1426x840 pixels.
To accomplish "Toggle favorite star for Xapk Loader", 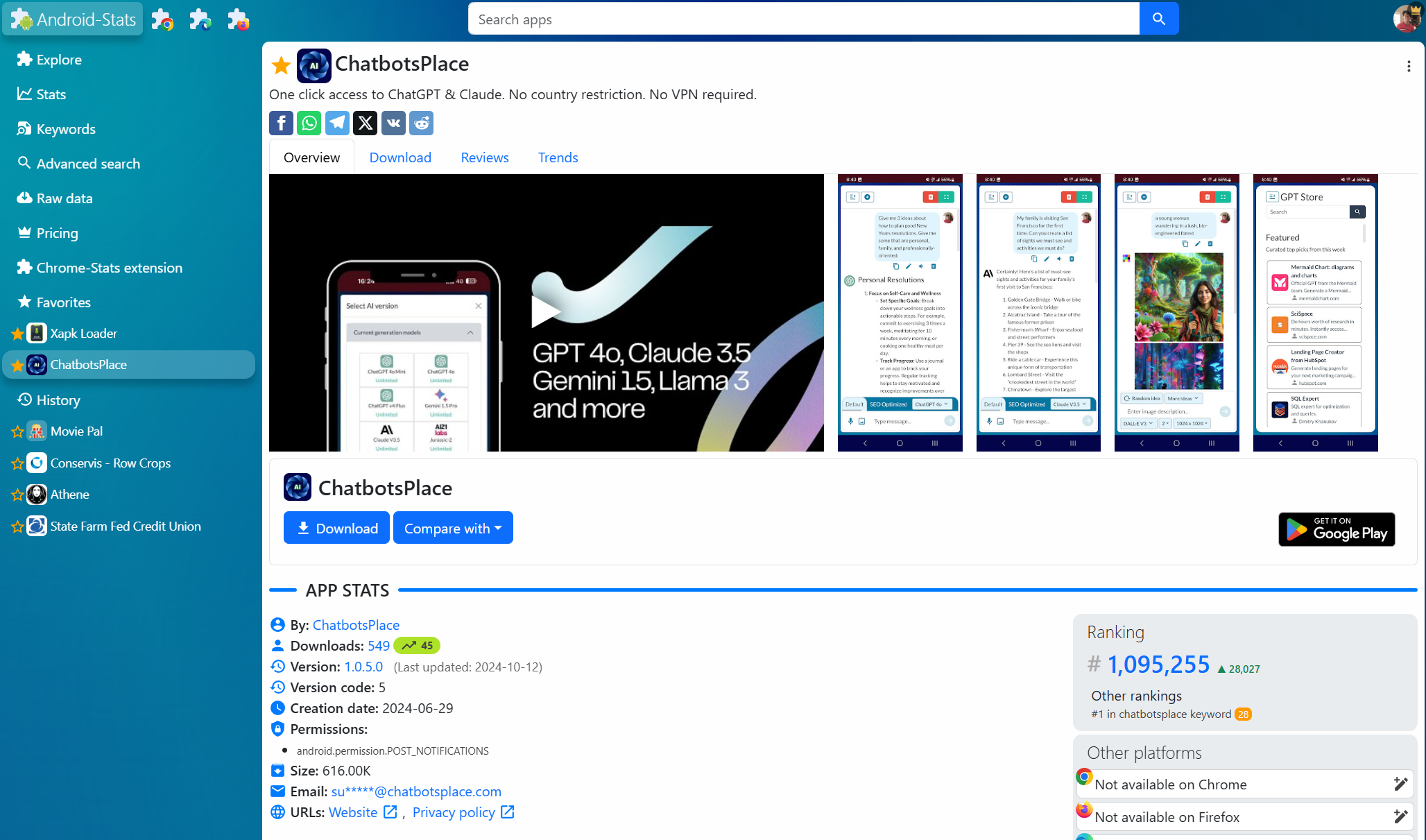I will click(17, 334).
